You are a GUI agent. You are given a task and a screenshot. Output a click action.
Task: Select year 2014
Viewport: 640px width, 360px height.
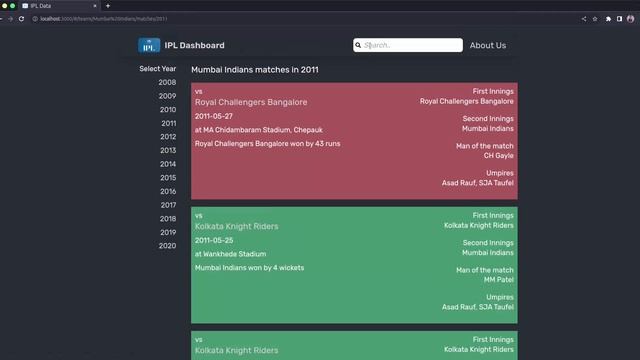tap(168, 164)
